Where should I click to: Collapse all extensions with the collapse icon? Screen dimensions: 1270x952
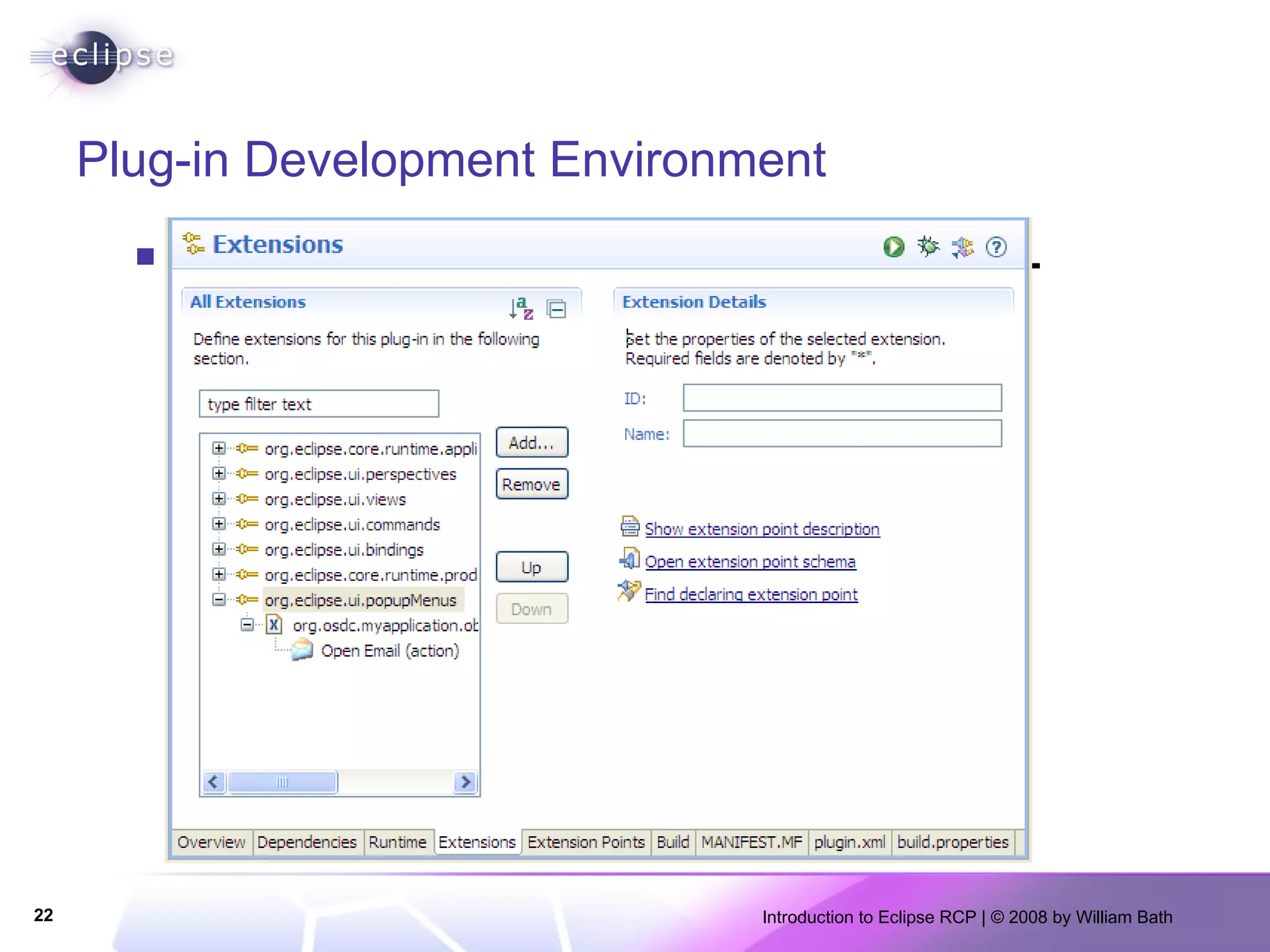tap(556, 308)
